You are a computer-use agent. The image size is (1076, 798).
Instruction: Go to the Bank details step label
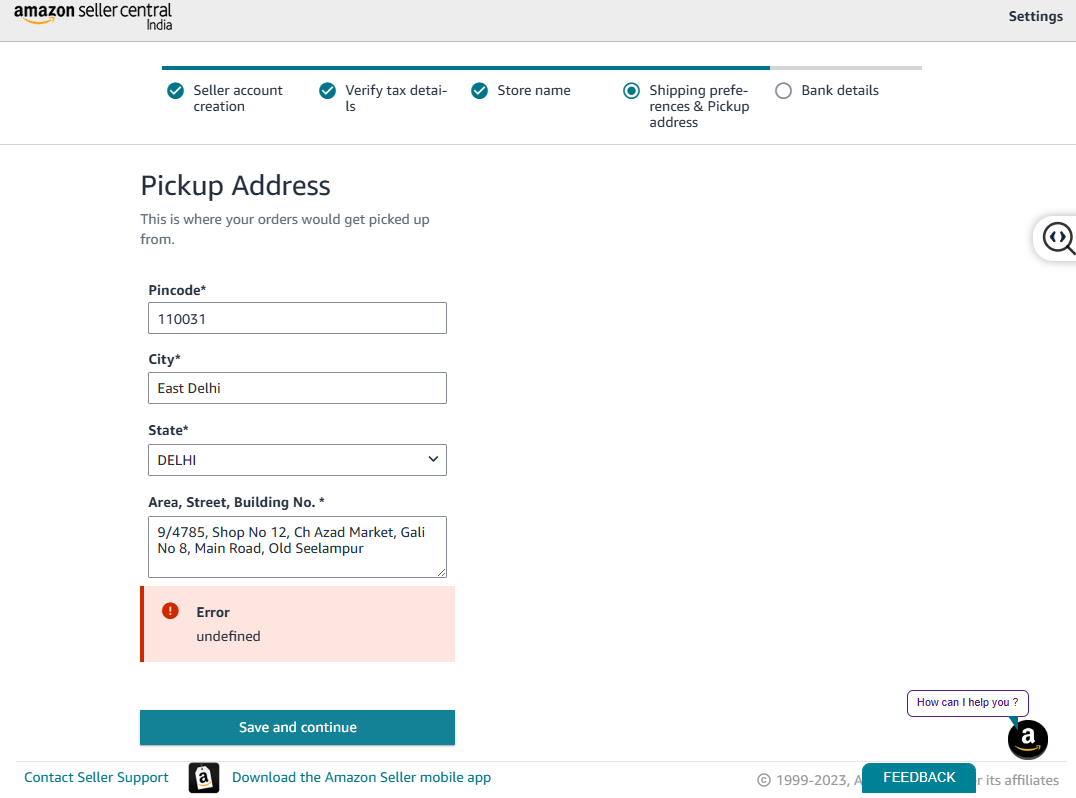(839, 91)
